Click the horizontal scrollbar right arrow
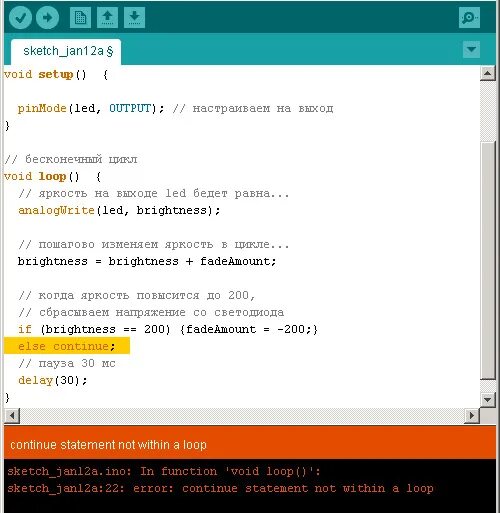 click(472, 416)
